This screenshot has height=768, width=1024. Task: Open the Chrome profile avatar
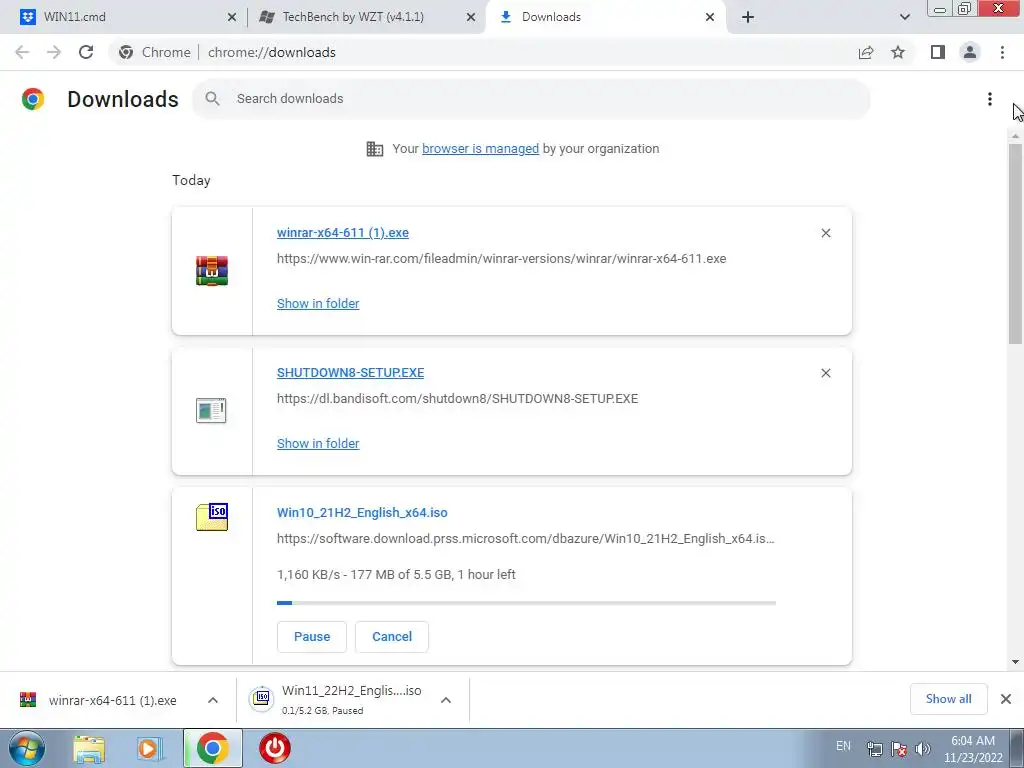[x=970, y=52]
